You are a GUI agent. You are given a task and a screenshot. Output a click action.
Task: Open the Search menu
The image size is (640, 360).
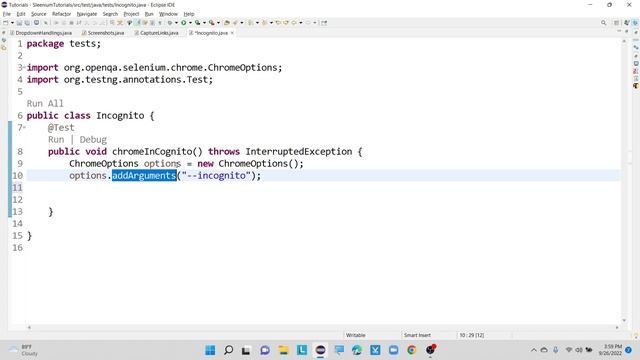110,14
